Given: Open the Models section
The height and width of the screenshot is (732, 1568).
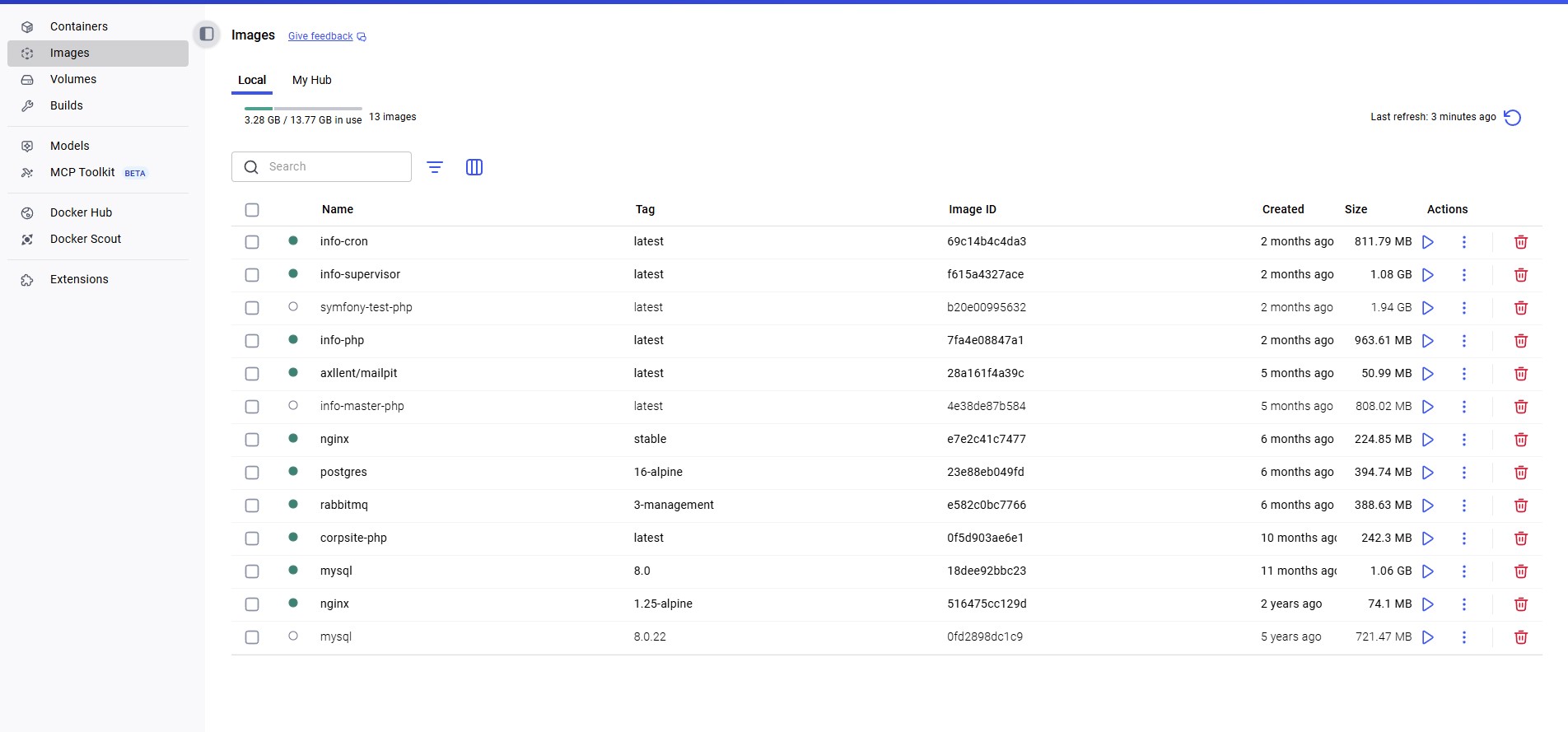Looking at the screenshot, I should point(98,146).
